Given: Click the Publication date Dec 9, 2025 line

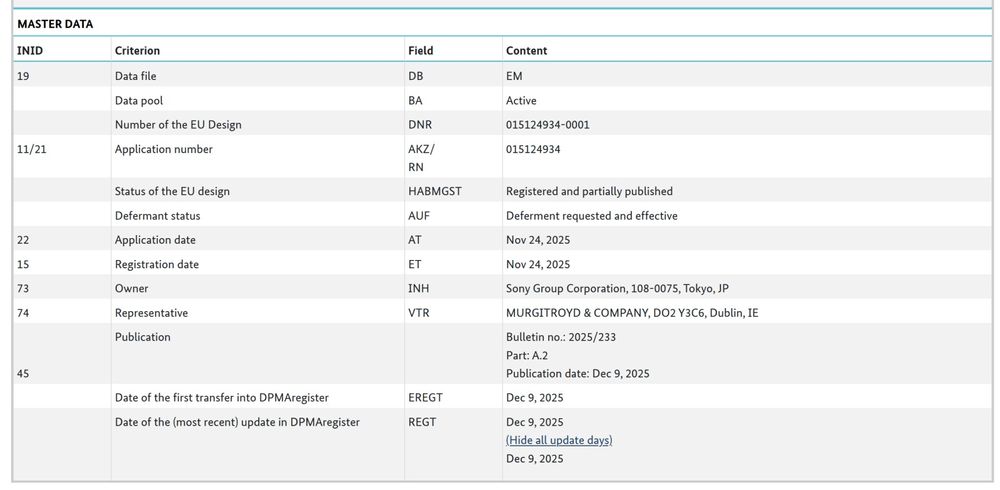Looking at the screenshot, I should click(x=578, y=374).
